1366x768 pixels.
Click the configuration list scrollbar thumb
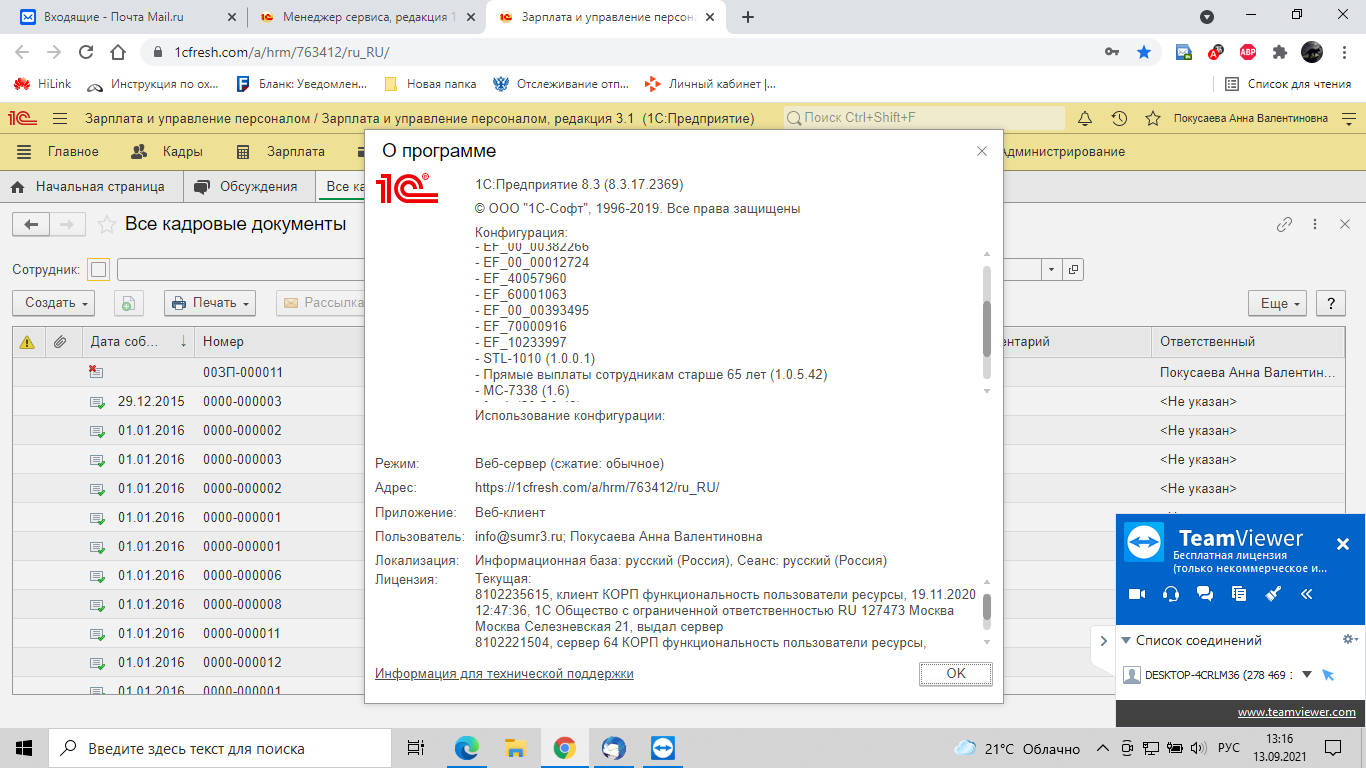tap(987, 328)
